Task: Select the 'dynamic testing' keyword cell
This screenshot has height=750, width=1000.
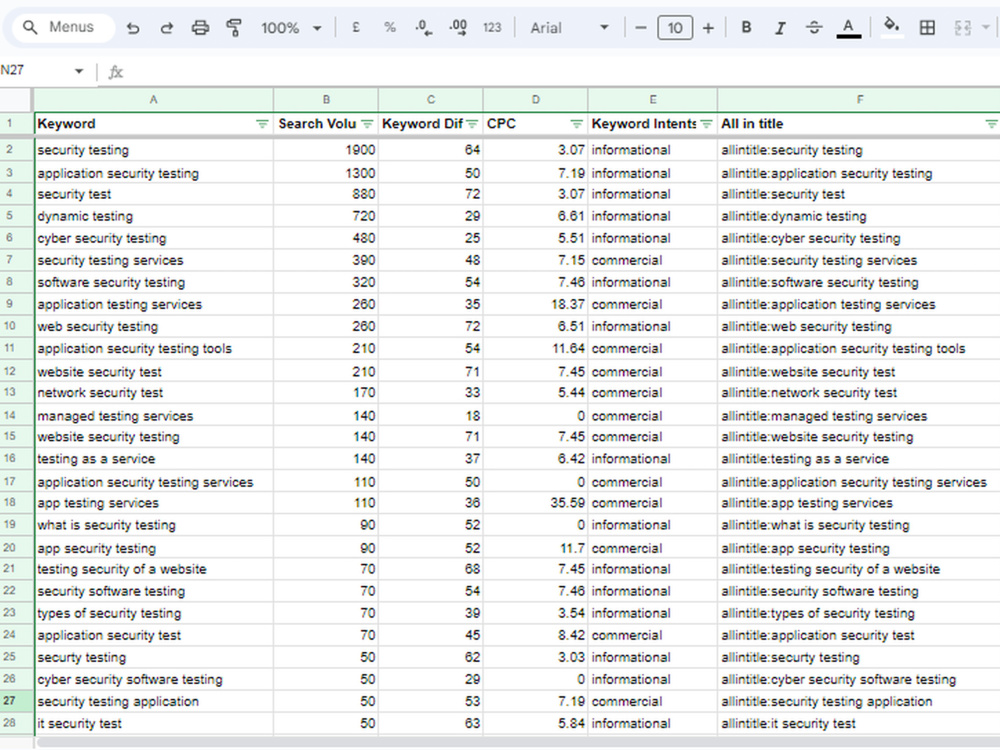Action: (154, 216)
